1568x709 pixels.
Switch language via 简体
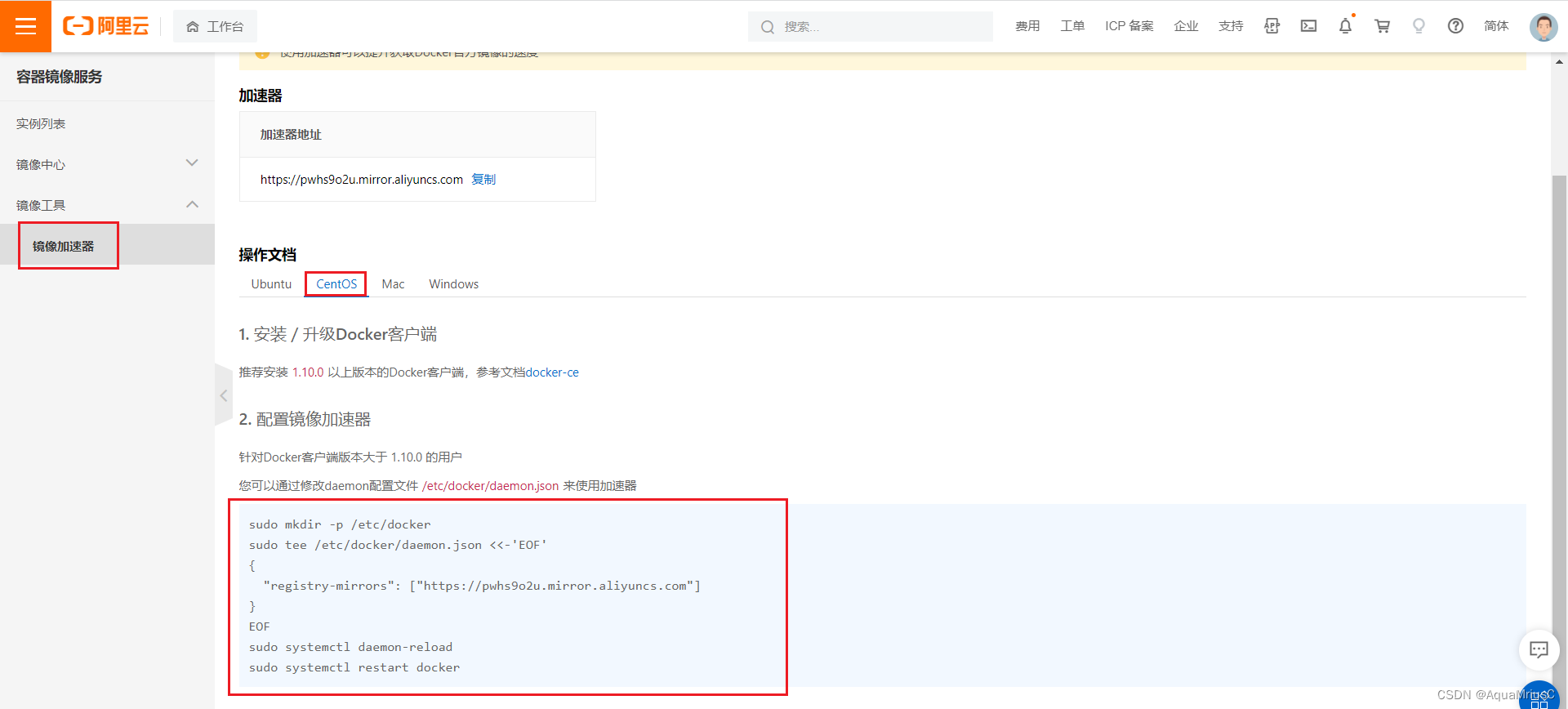tap(1496, 26)
